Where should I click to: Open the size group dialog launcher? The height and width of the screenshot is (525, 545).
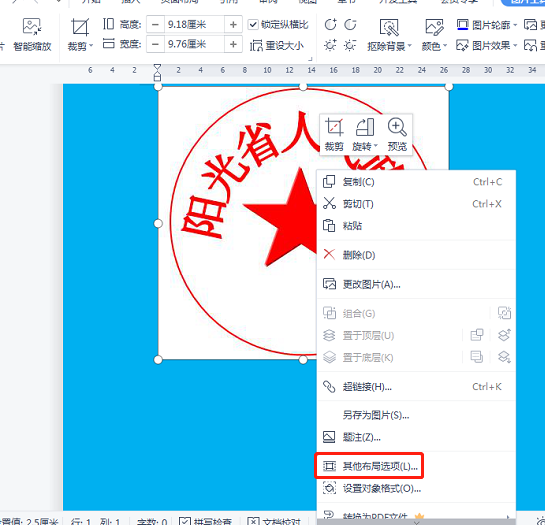click(x=310, y=59)
